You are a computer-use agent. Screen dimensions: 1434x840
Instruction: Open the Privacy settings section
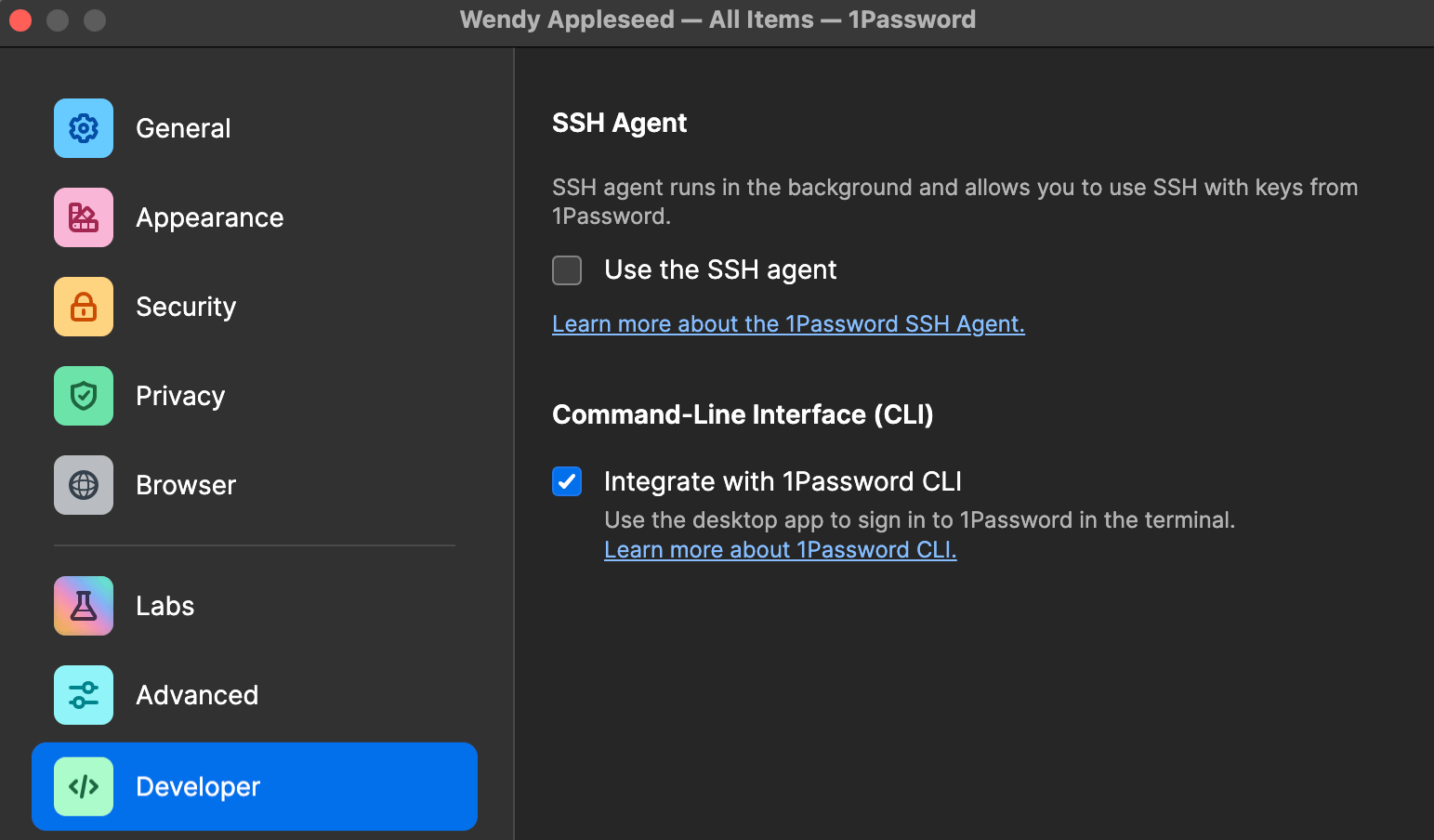coord(180,396)
